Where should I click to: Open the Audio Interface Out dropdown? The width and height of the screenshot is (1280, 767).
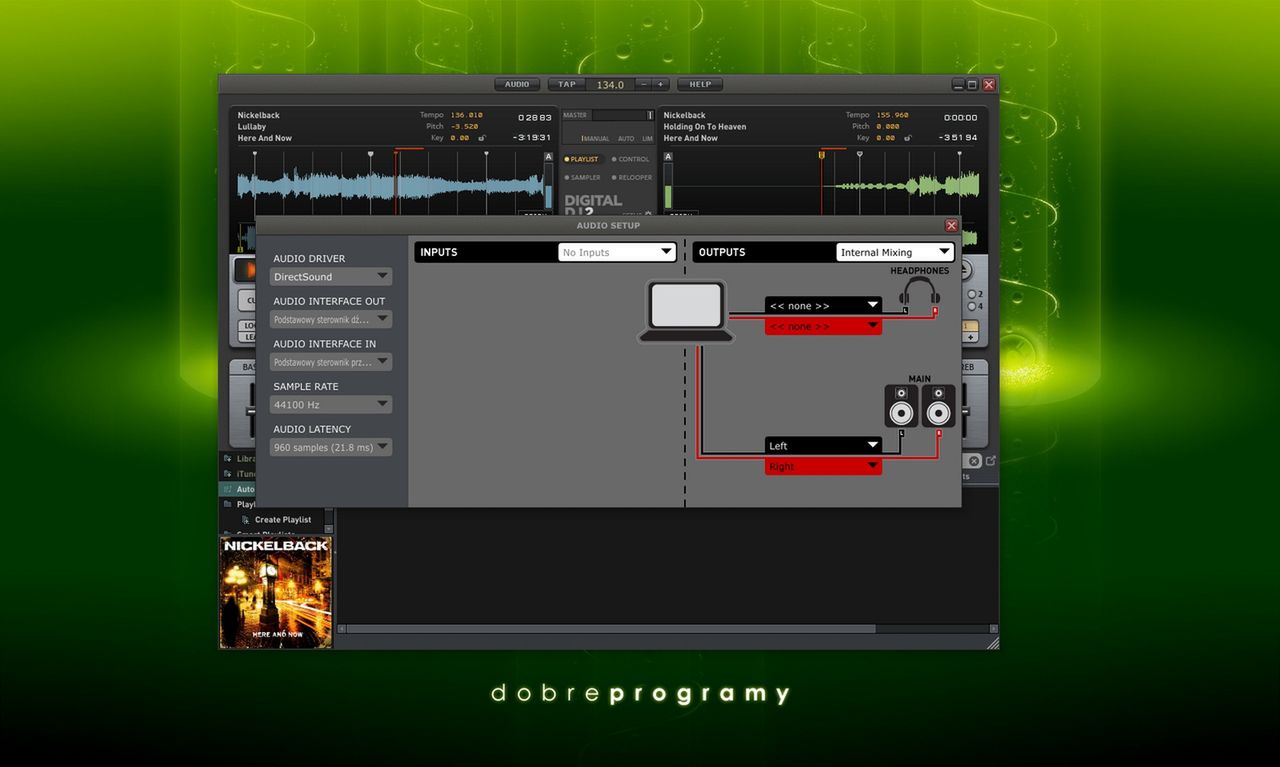330,320
